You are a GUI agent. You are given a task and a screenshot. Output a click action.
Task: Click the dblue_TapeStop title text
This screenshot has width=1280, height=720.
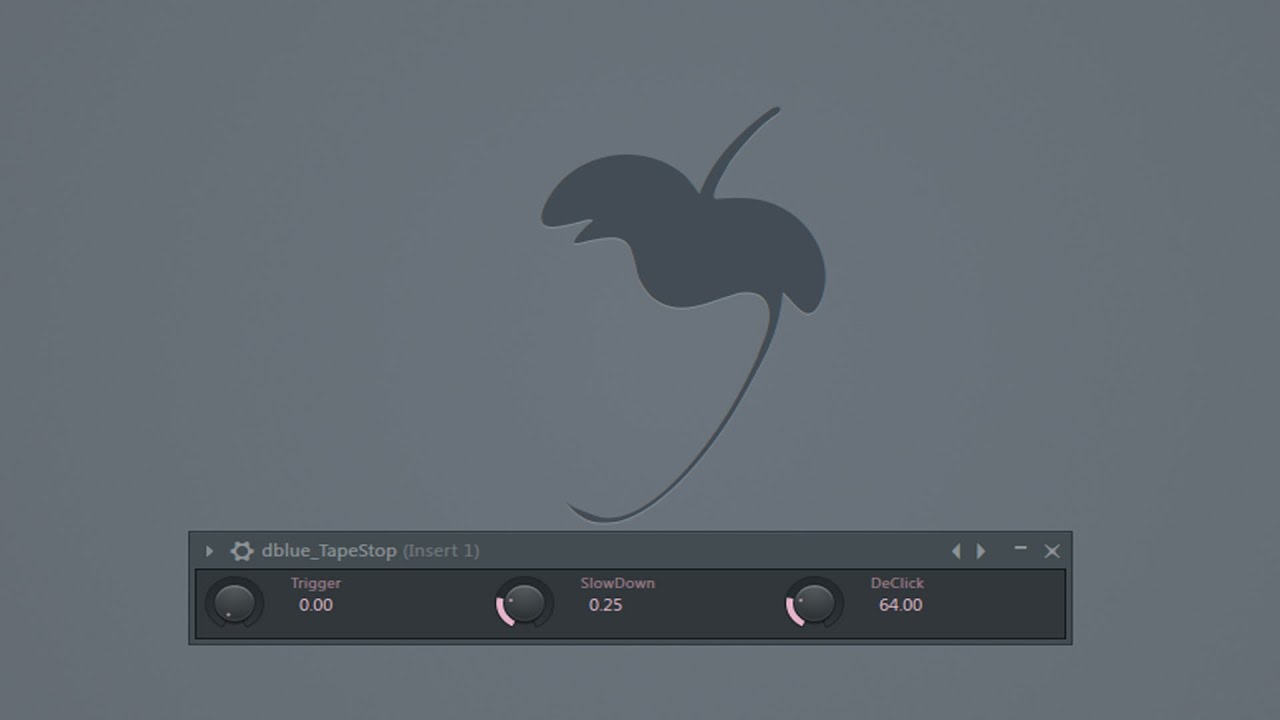point(329,551)
